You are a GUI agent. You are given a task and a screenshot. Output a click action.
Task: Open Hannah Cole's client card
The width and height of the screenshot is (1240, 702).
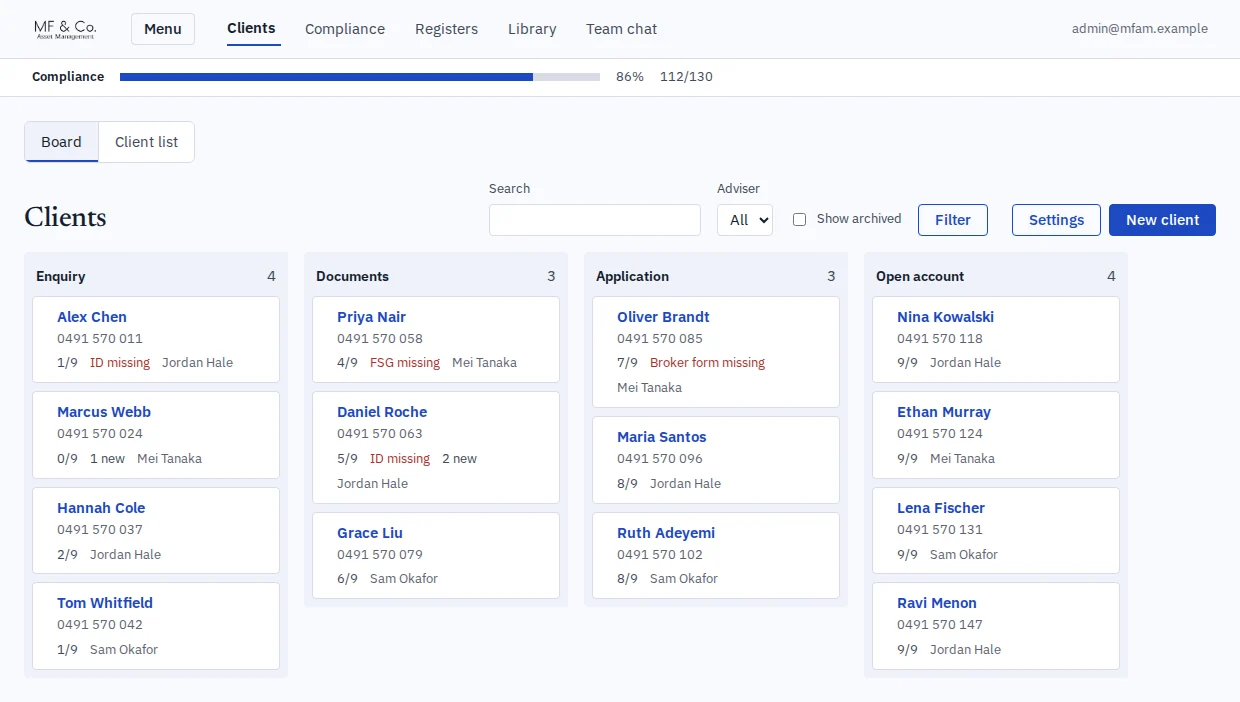156,530
